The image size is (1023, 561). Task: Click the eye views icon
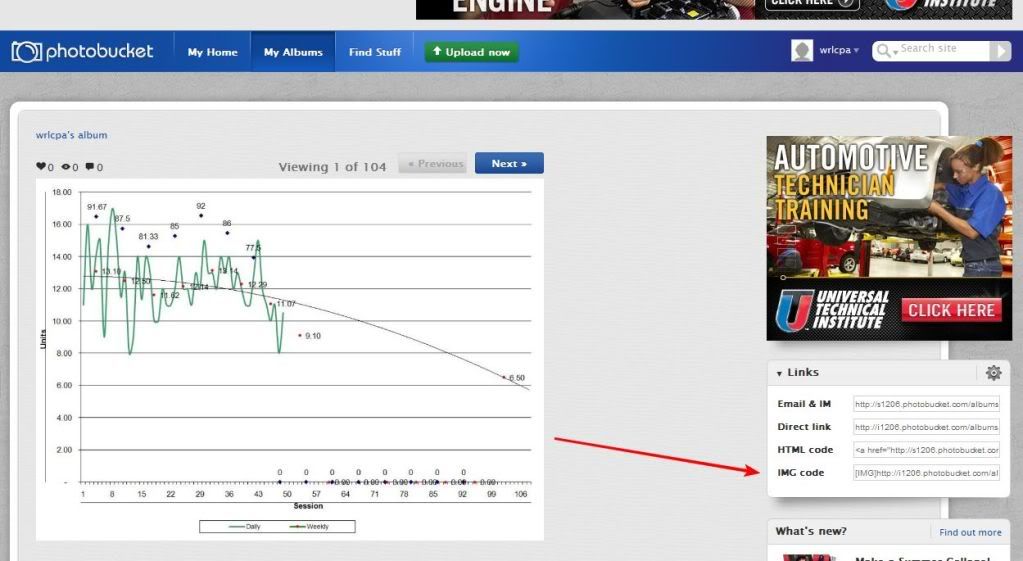pyautogui.click(x=66, y=167)
